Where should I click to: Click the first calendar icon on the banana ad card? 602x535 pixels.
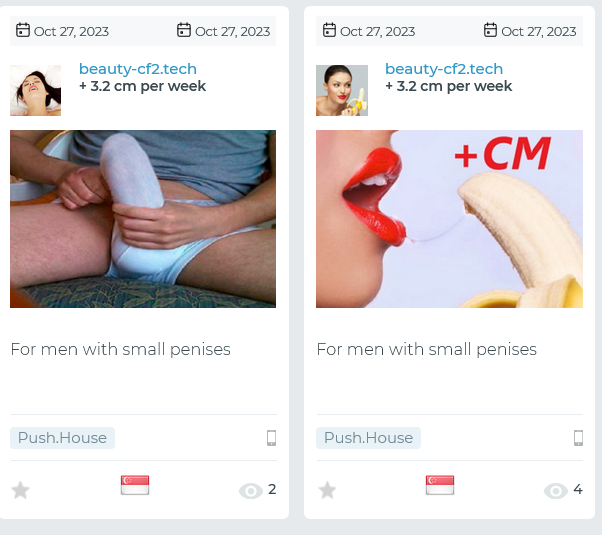click(x=329, y=30)
